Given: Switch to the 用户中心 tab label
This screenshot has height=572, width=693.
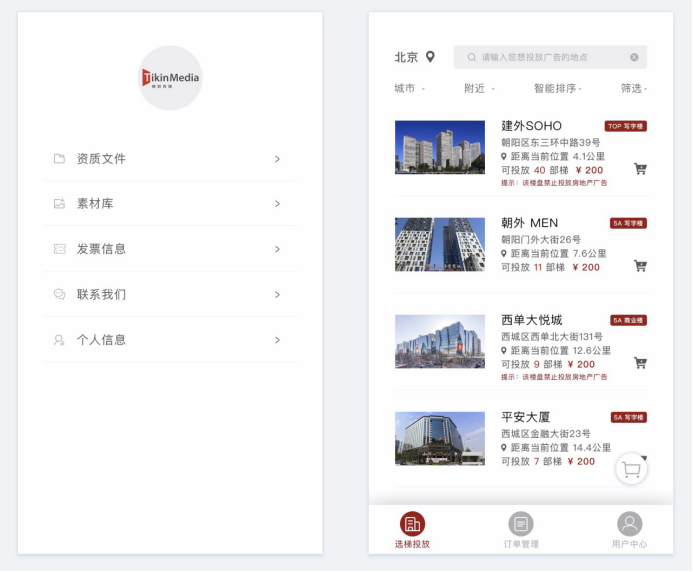Looking at the screenshot, I should (x=629, y=544).
